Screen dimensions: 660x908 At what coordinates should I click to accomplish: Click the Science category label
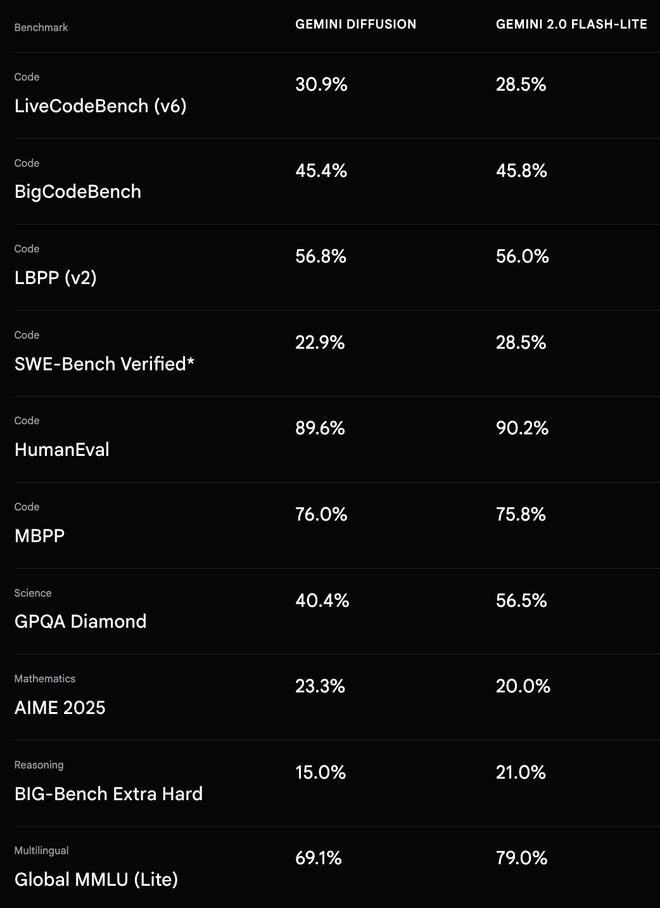pos(33,593)
